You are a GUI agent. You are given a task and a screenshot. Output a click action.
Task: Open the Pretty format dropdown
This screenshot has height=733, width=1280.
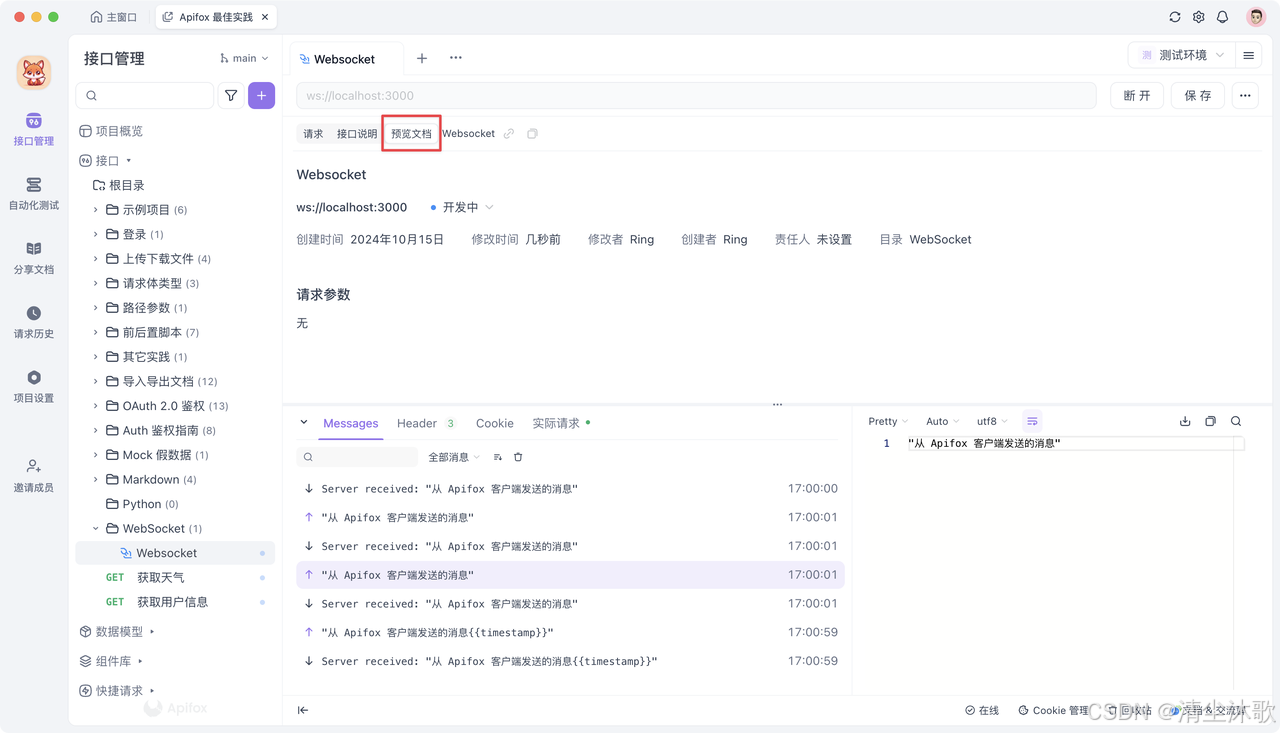tap(888, 421)
